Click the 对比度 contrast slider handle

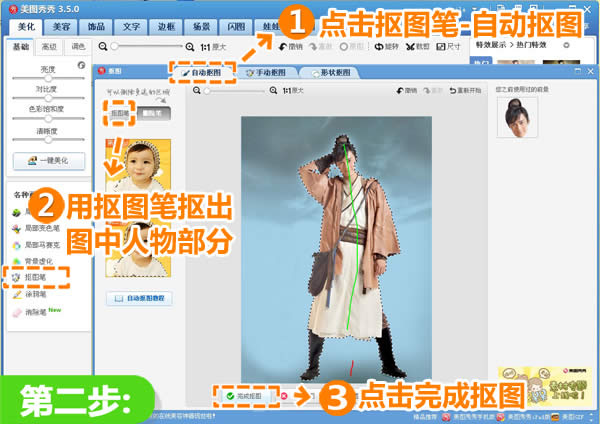coord(48,98)
